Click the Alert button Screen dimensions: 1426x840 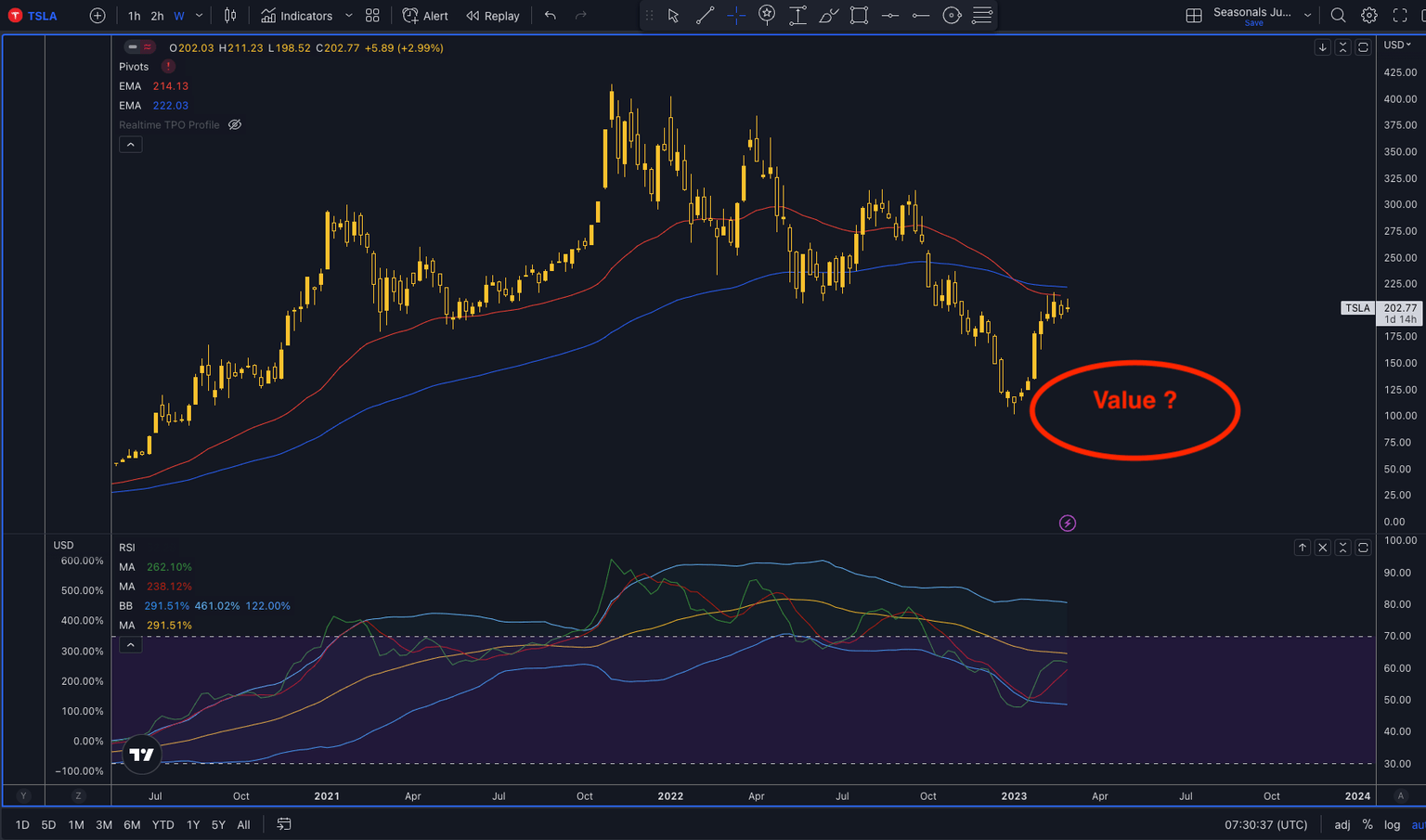425,16
